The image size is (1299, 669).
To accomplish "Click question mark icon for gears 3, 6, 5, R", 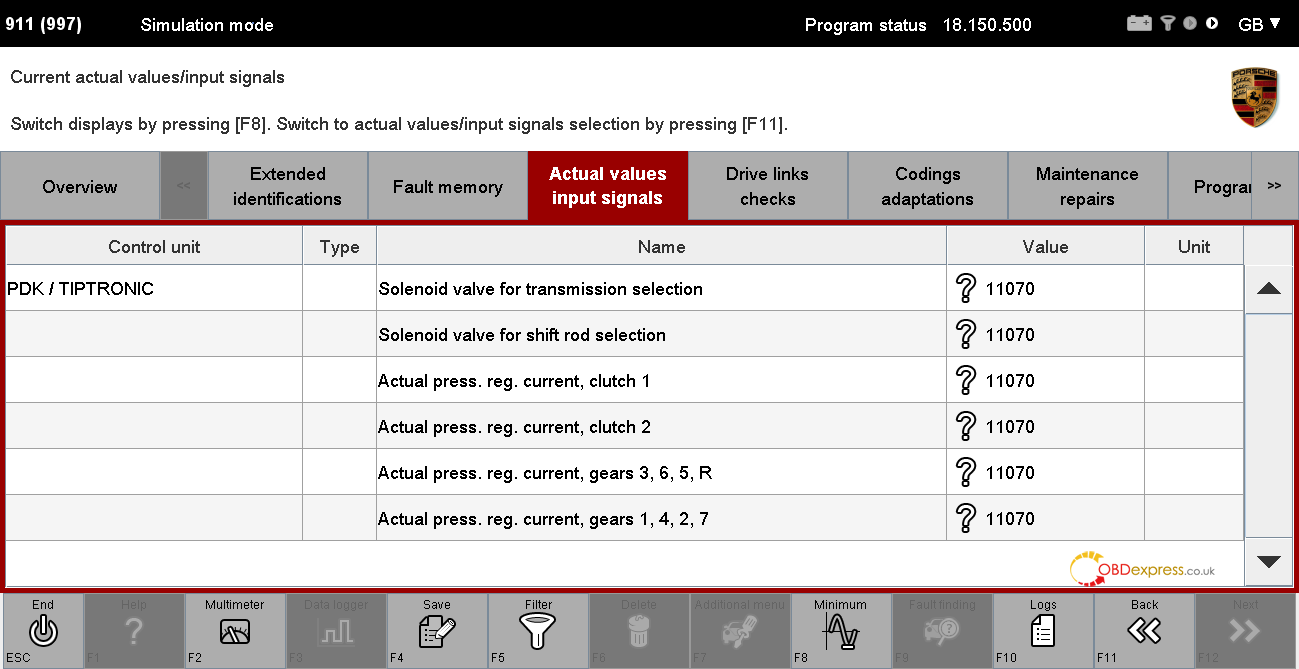I will (x=965, y=472).
